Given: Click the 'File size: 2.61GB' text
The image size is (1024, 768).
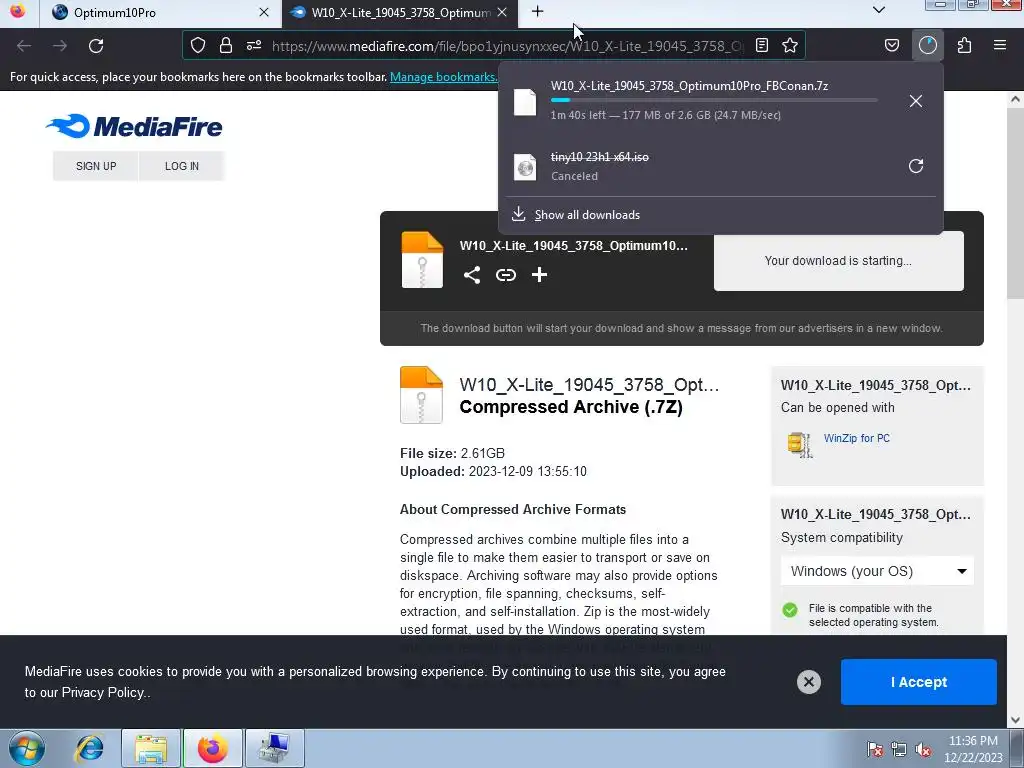Looking at the screenshot, I should coord(452,453).
